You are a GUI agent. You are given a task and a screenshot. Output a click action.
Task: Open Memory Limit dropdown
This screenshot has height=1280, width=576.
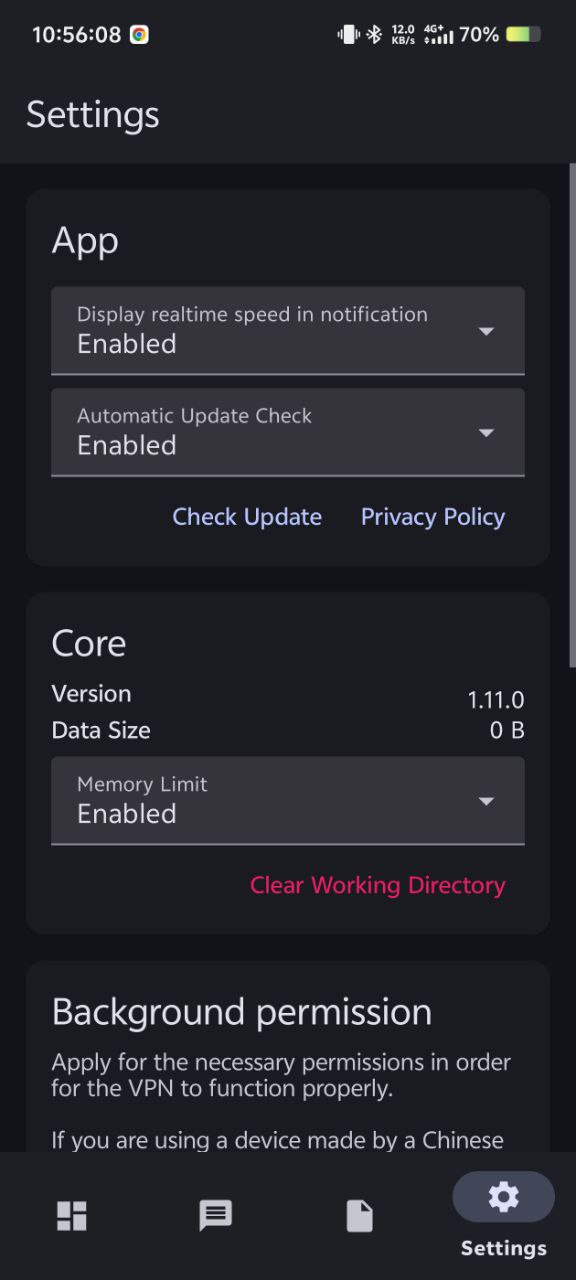(x=288, y=801)
